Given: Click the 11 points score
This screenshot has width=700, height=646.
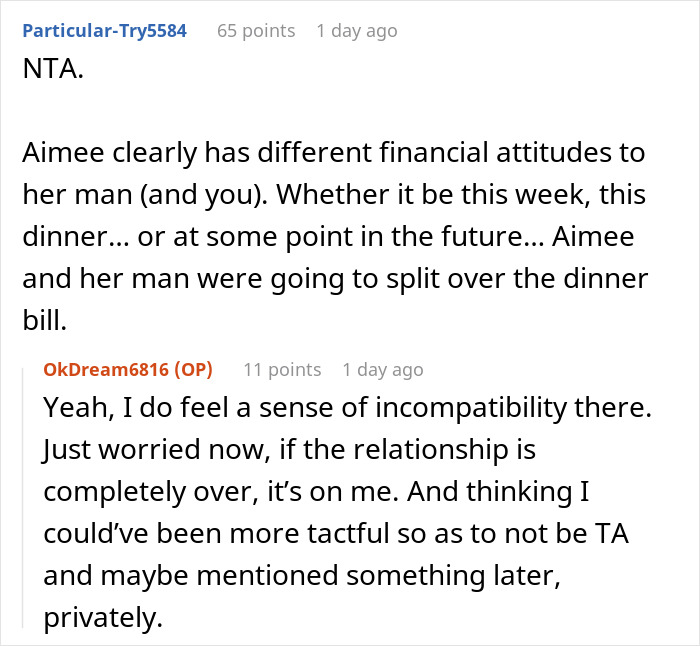Looking at the screenshot, I should (x=282, y=370).
